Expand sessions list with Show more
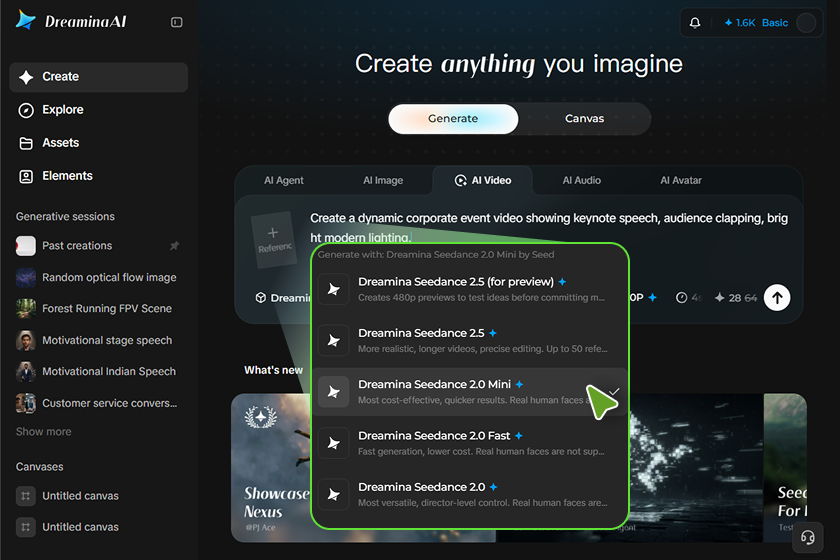This screenshot has height=560, width=840. coord(43,432)
